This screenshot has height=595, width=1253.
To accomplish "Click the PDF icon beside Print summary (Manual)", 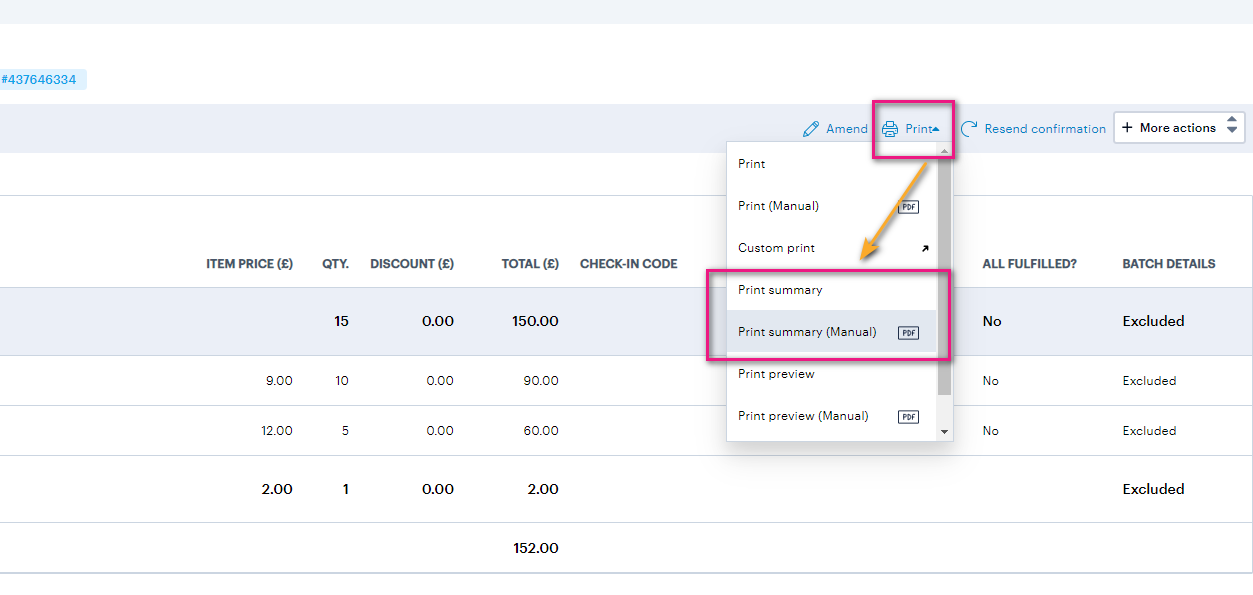I will click(x=909, y=332).
